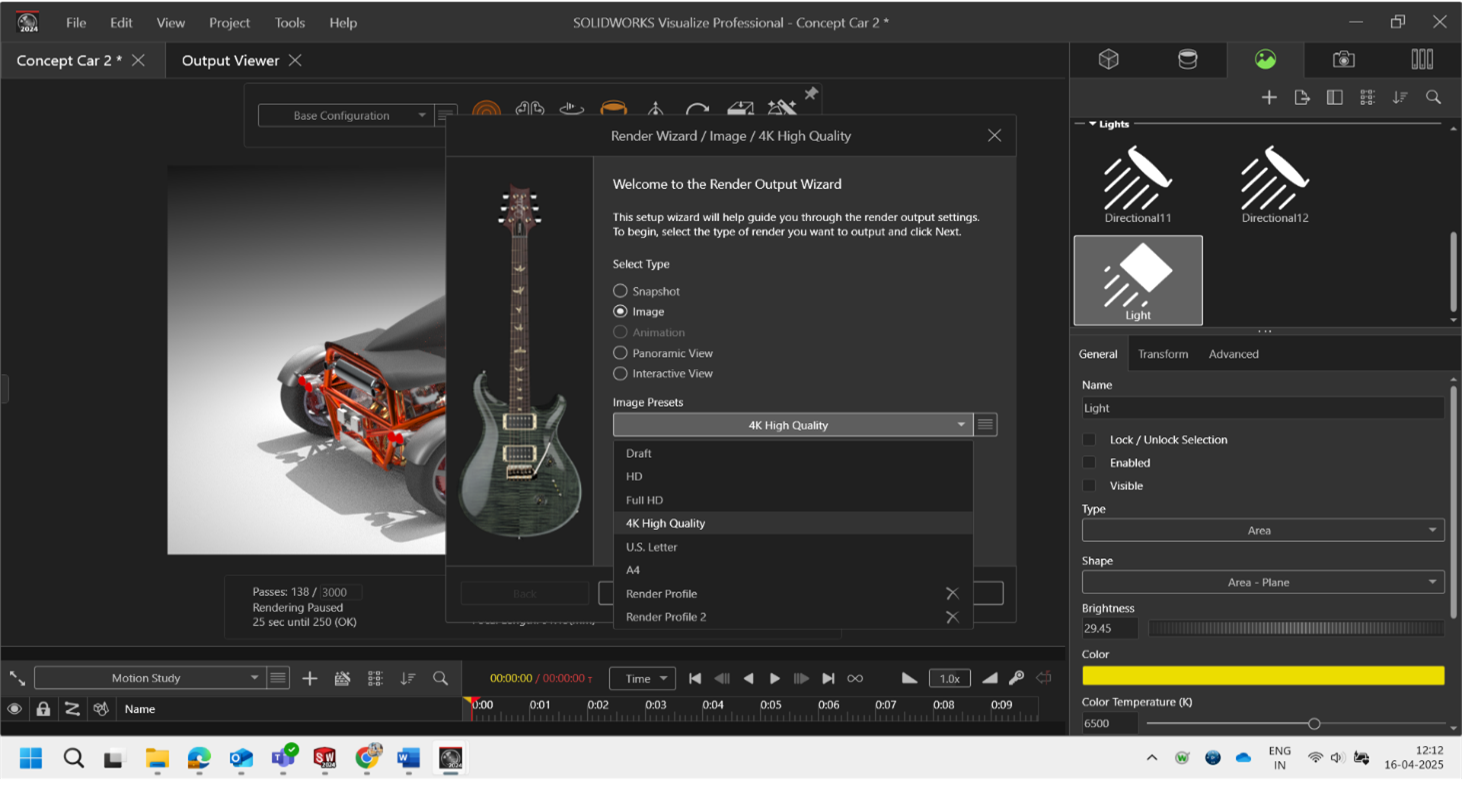Switch to the Transform tab
The height and width of the screenshot is (794, 1462).
[1163, 354]
